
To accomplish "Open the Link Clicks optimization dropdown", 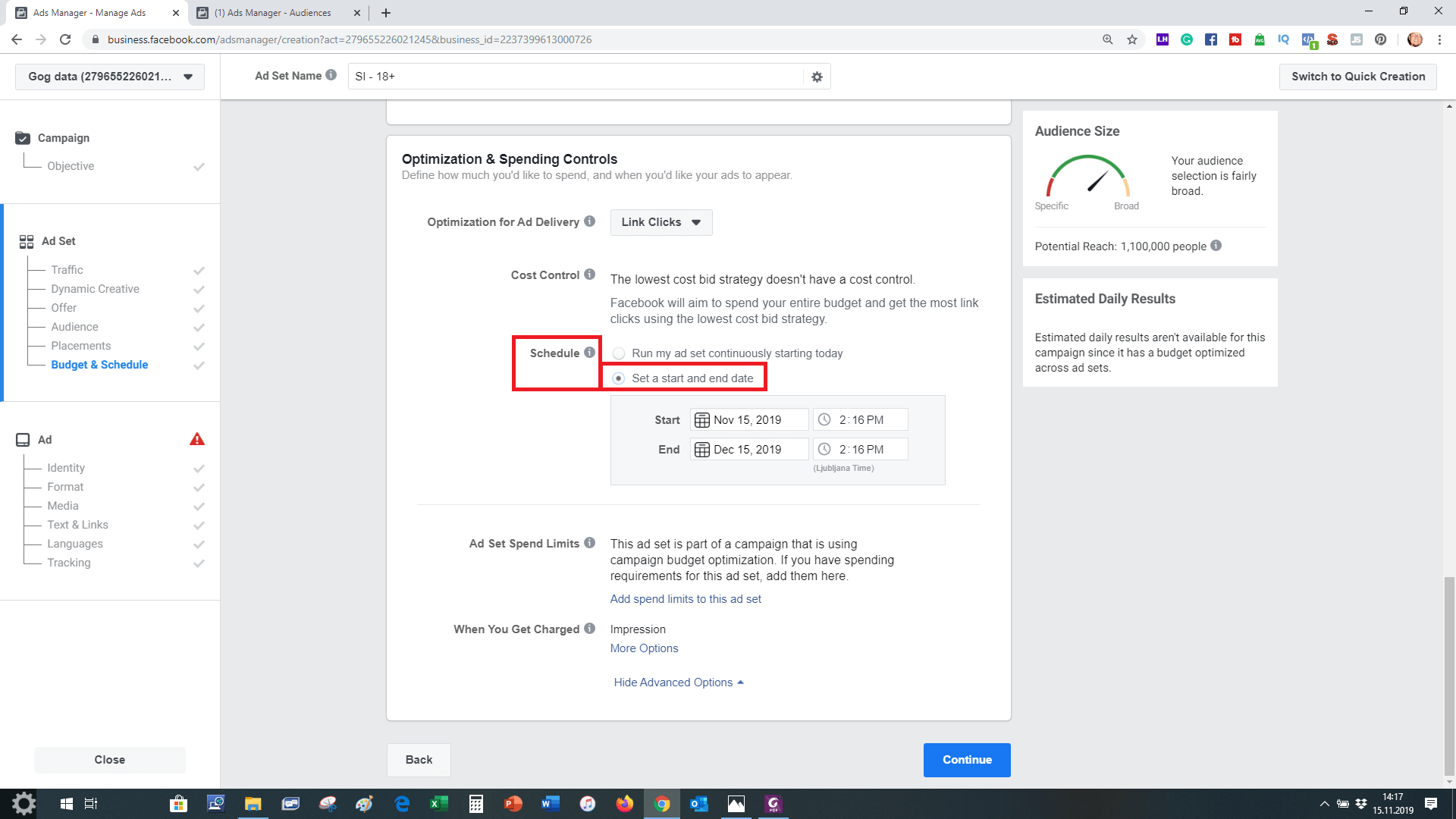I will coord(661,222).
